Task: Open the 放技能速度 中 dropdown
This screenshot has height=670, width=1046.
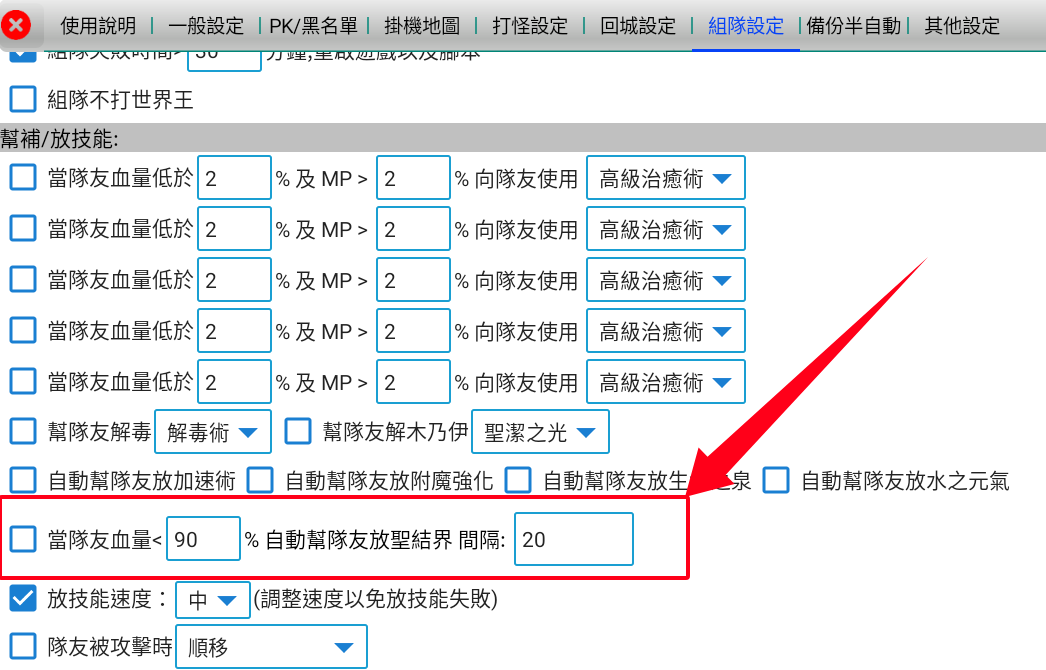Action: point(211,600)
